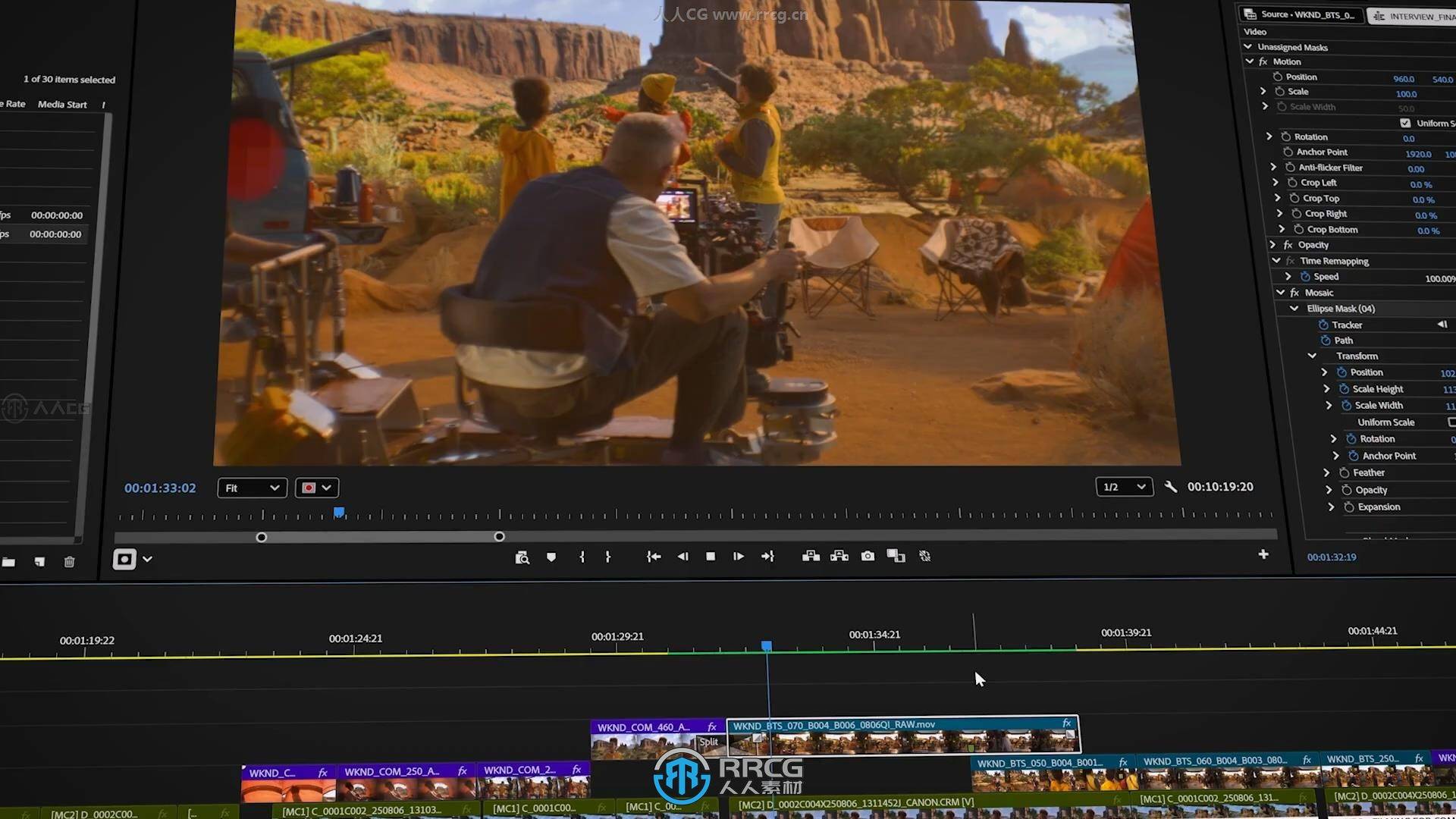Click the delete trash bin icon
The image size is (1456, 819).
click(x=69, y=562)
